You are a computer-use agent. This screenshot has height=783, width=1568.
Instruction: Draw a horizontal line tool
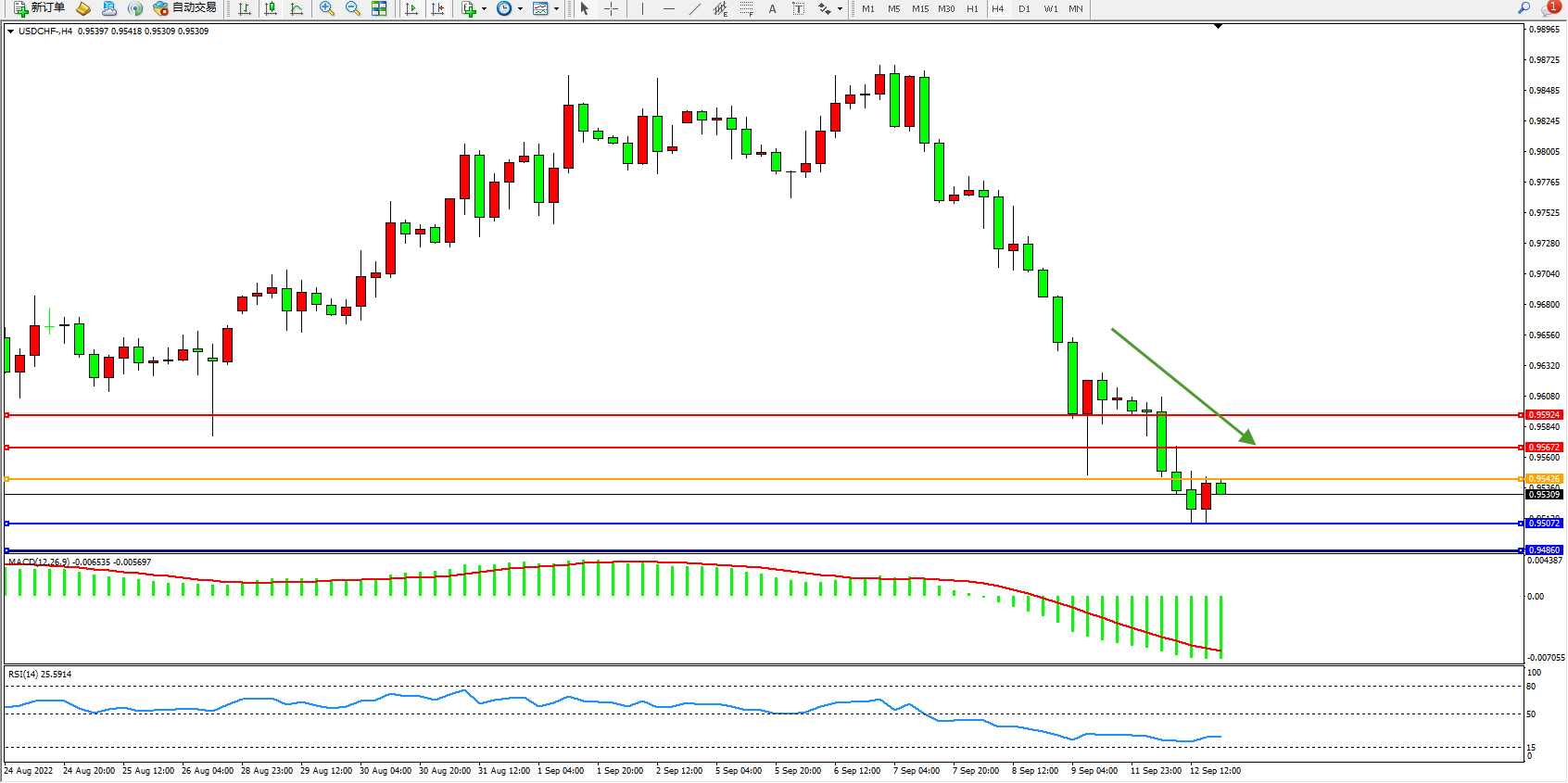pos(669,8)
